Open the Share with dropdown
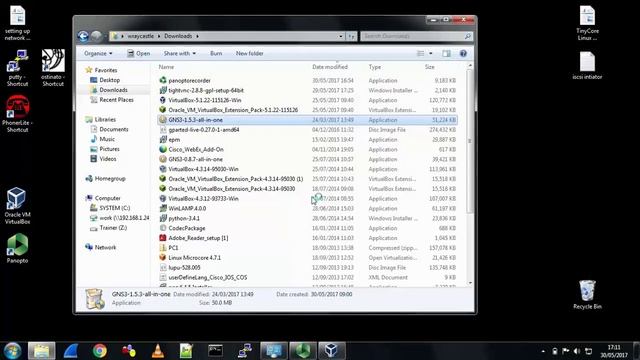The width and height of the screenshot is (640, 360). [x=180, y=53]
